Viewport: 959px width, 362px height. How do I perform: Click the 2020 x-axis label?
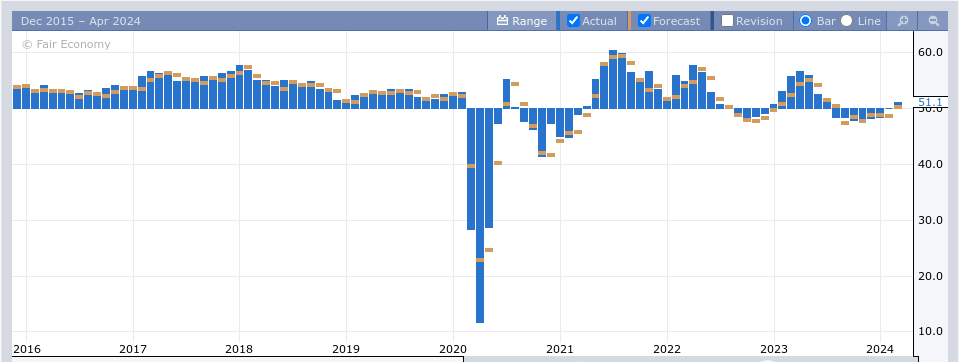(x=453, y=349)
